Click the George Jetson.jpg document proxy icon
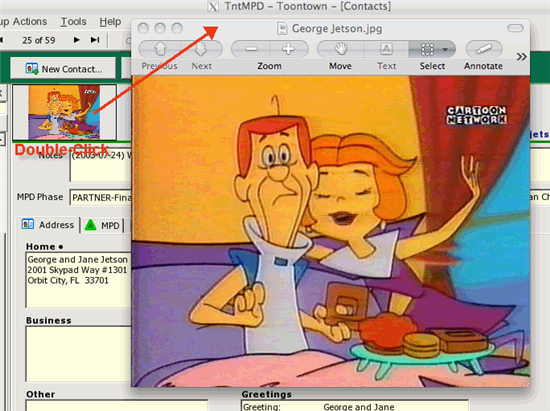The height and width of the screenshot is (411, 550). pyautogui.click(x=282, y=28)
